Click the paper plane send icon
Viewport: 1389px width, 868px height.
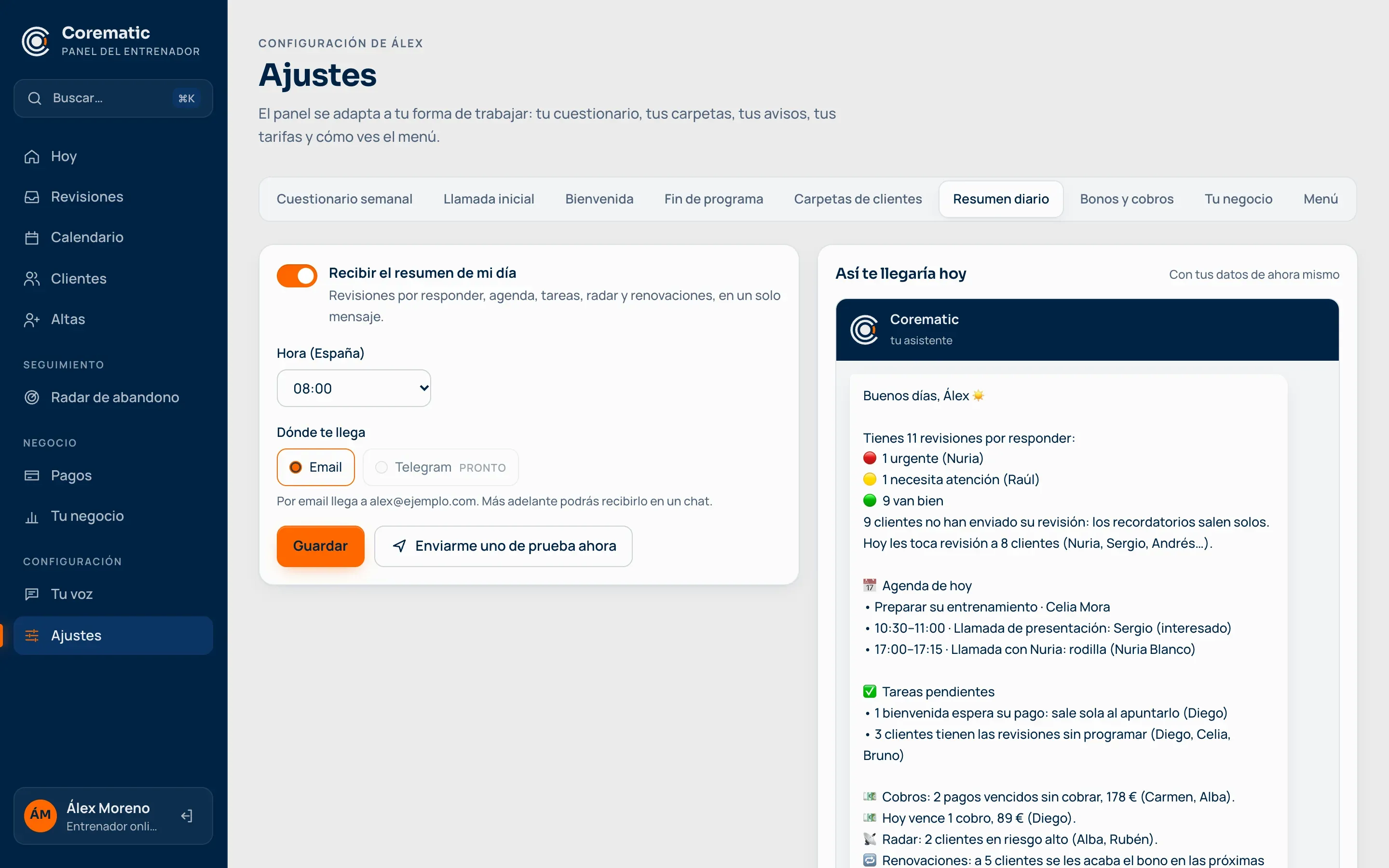pyautogui.click(x=399, y=546)
